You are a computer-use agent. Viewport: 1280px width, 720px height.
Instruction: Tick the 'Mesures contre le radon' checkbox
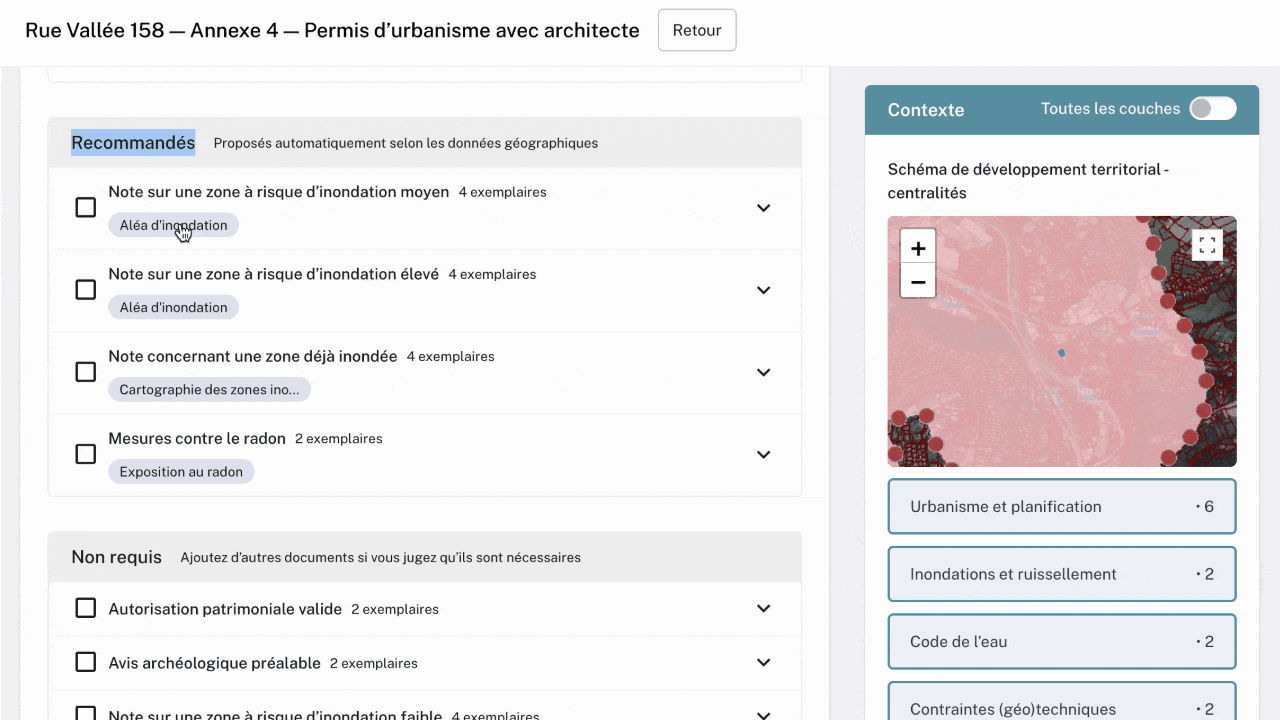(86, 454)
